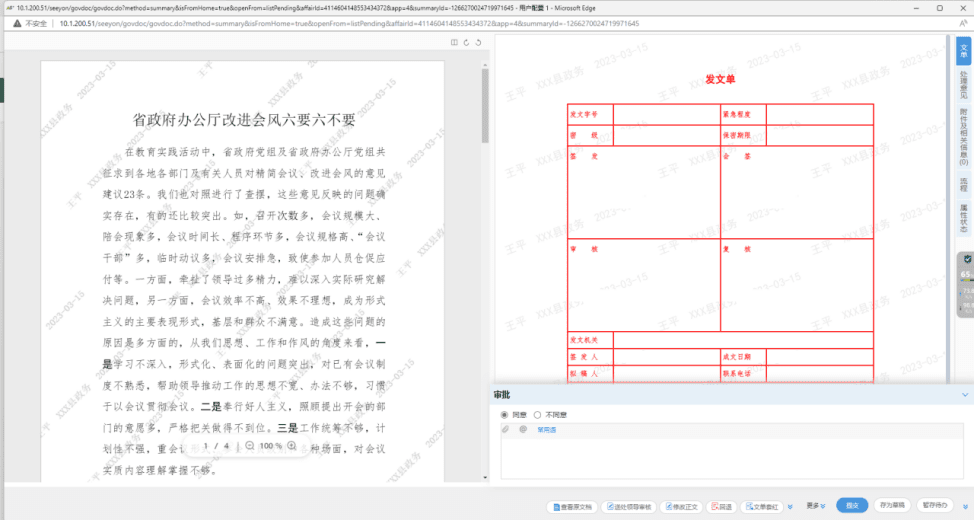The height and width of the screenshot is (520, 975).
Task: Click the 不安全 site warning icon in address bar
Action: [17, 24]
